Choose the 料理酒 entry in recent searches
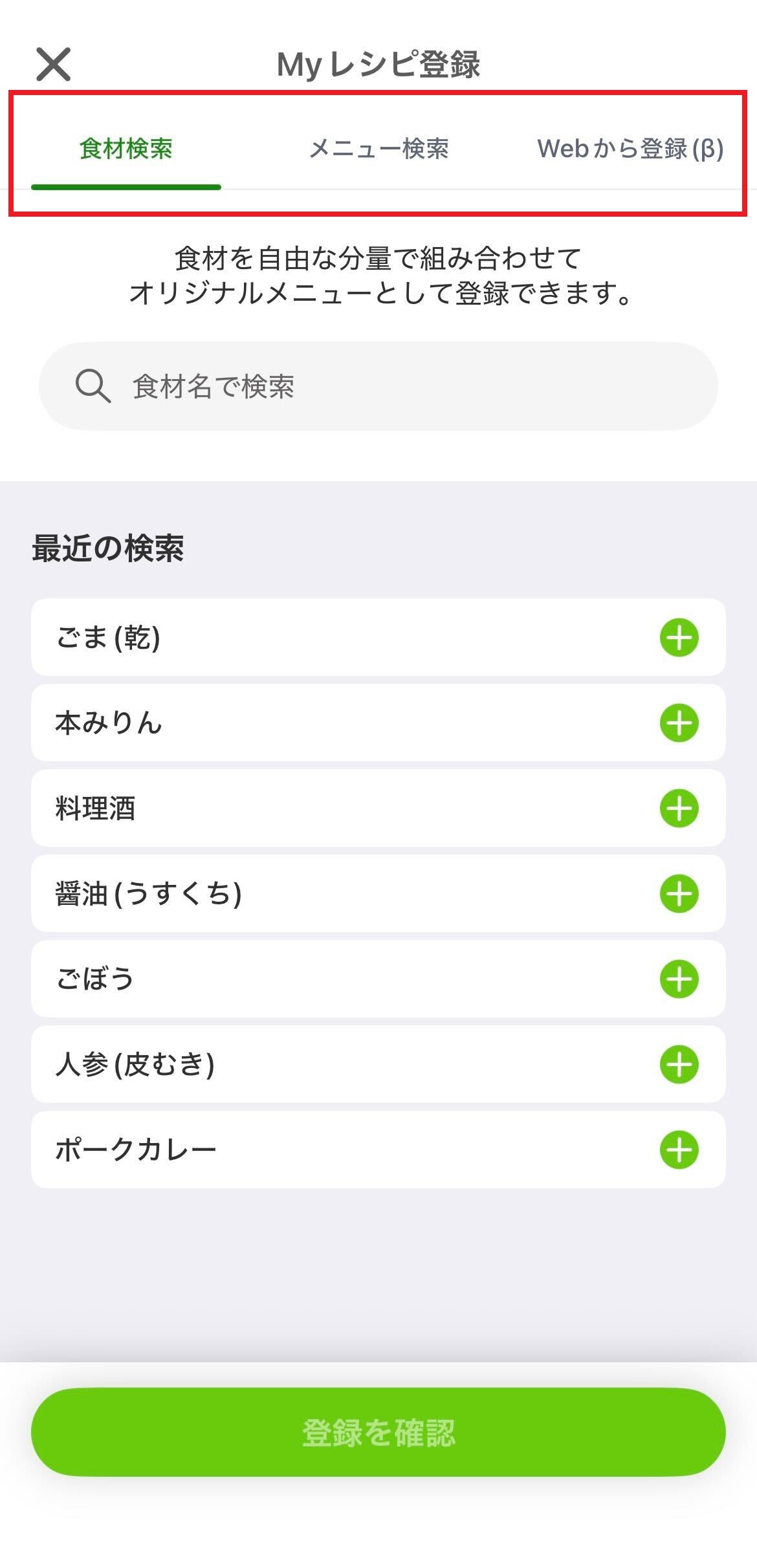This screenshot has height=1568, width=757. click(x=95, y=809)
